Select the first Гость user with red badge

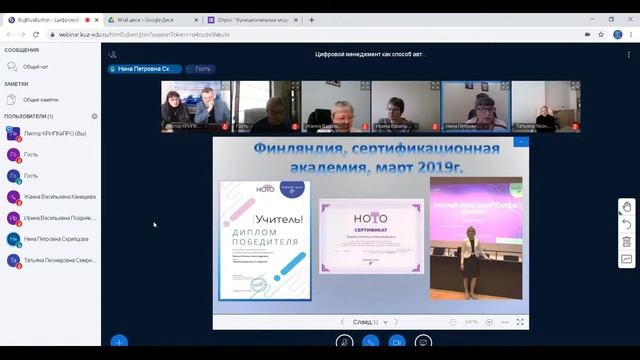click(x=51, y=155)
